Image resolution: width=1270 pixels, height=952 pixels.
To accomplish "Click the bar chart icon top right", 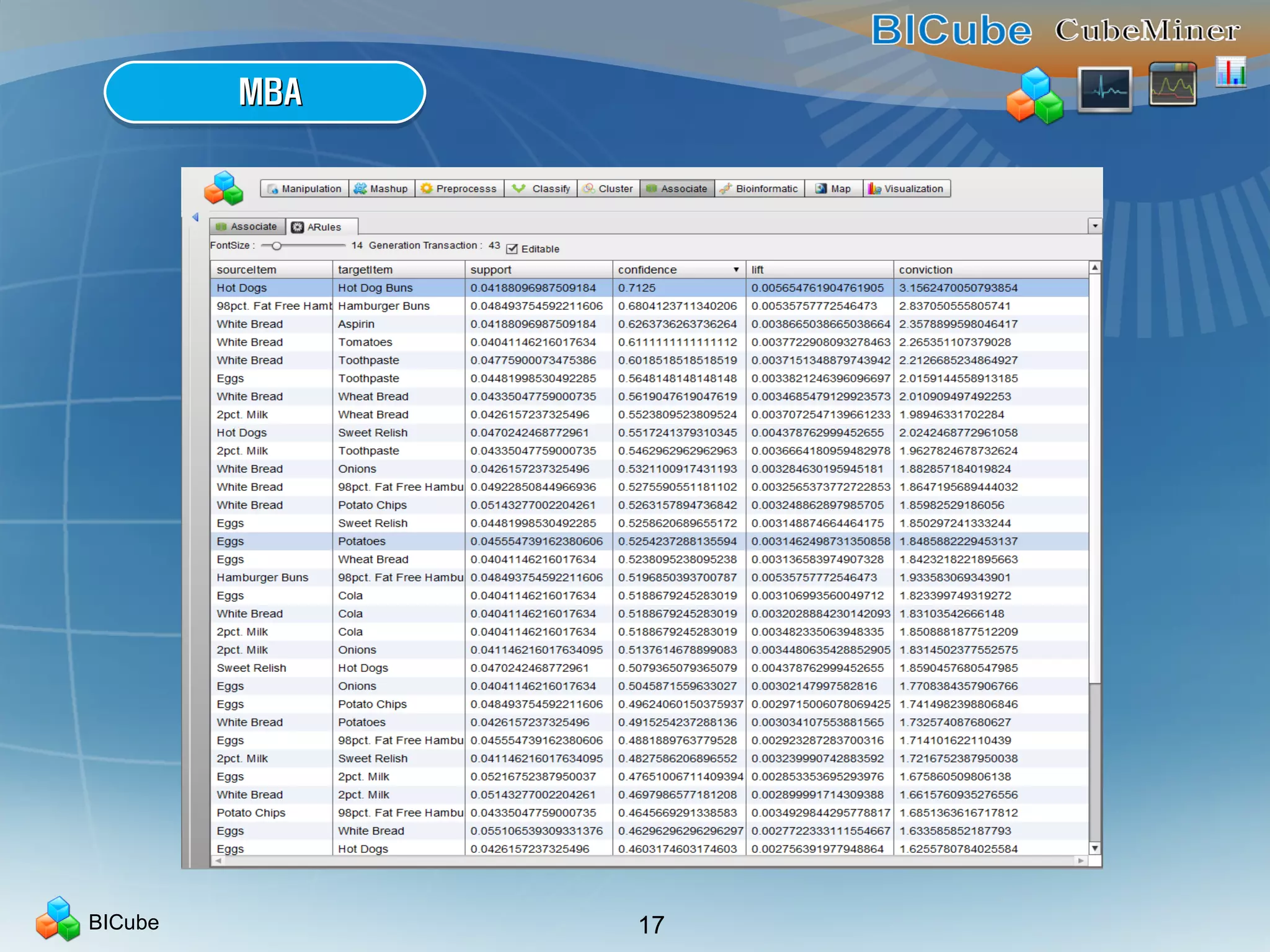I will [1231, 72].
